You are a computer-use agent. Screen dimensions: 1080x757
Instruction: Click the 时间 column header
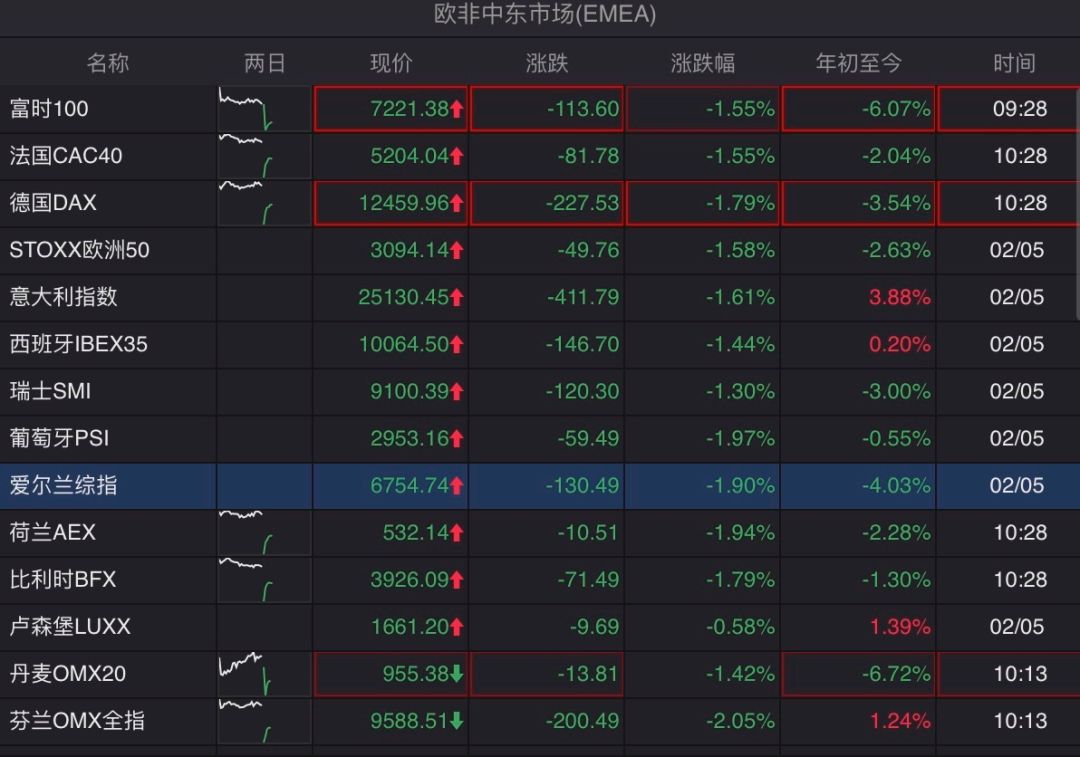click(1014, 63)
